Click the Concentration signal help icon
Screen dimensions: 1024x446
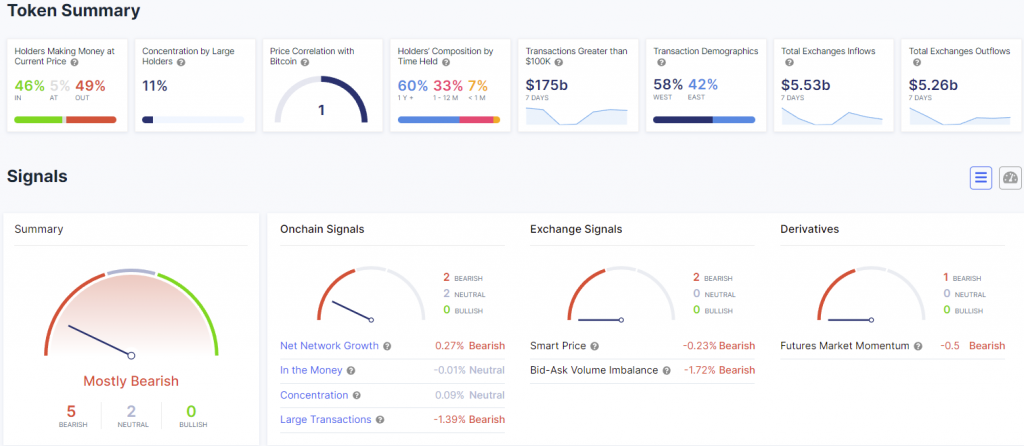pyautogui.click(x=357, y=396)
